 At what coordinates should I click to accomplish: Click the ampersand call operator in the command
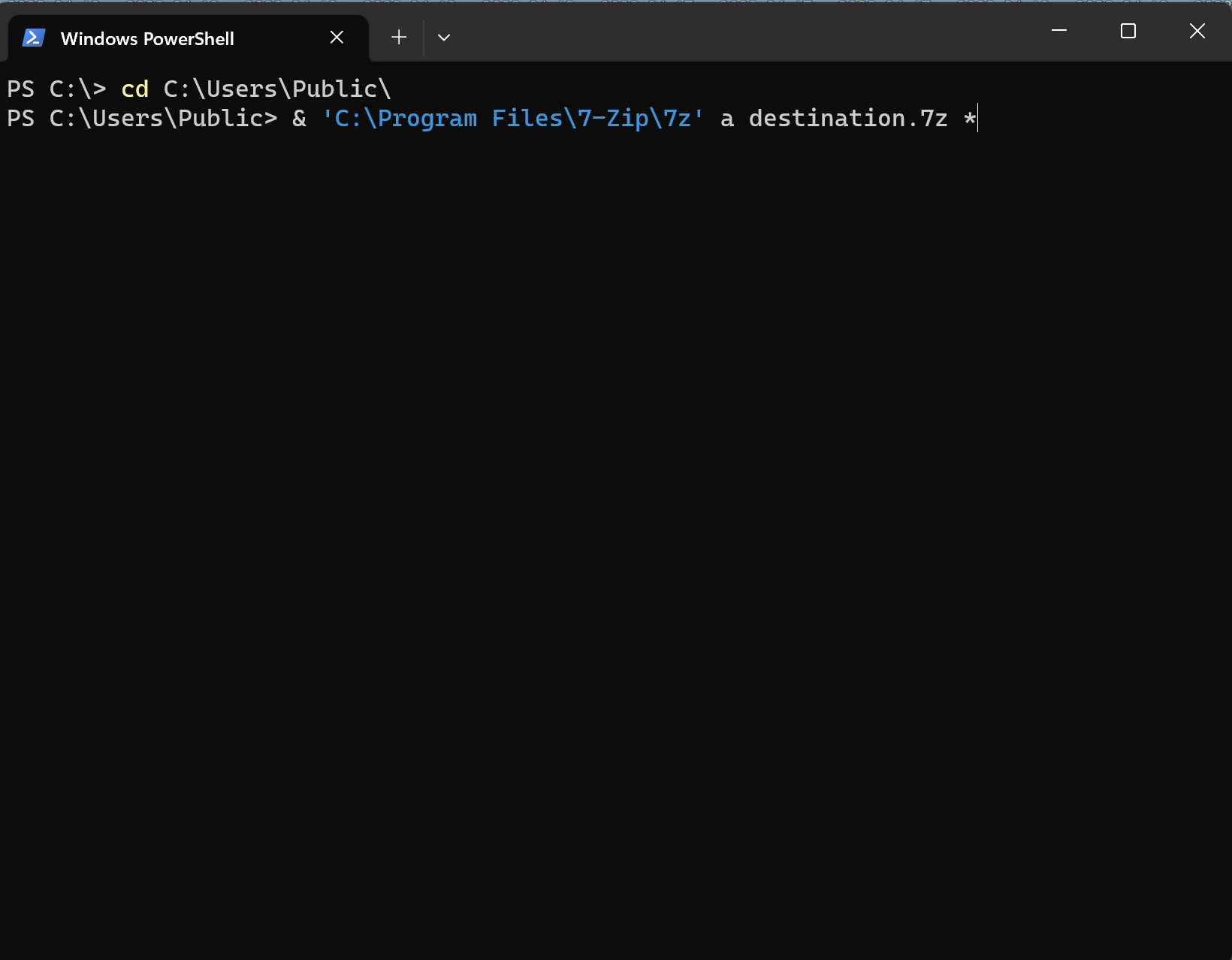tap(298, 118)
